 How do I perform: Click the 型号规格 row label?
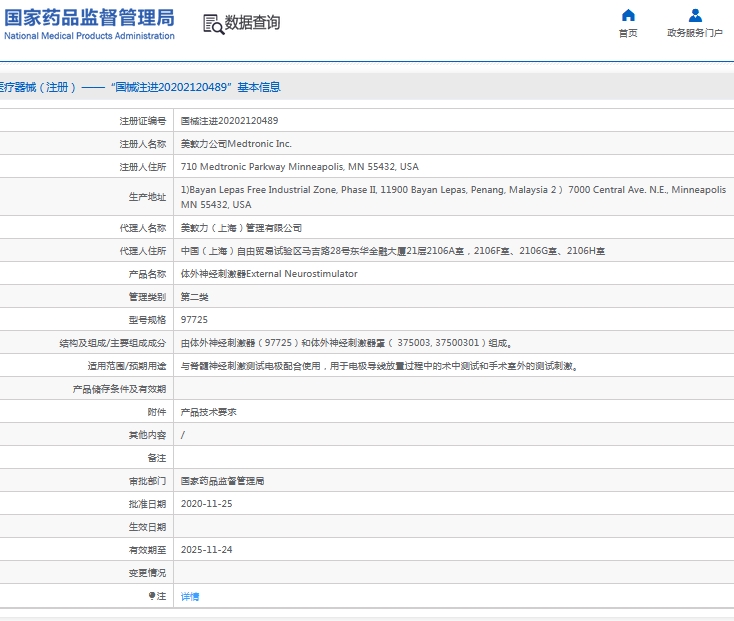(147, 320)
